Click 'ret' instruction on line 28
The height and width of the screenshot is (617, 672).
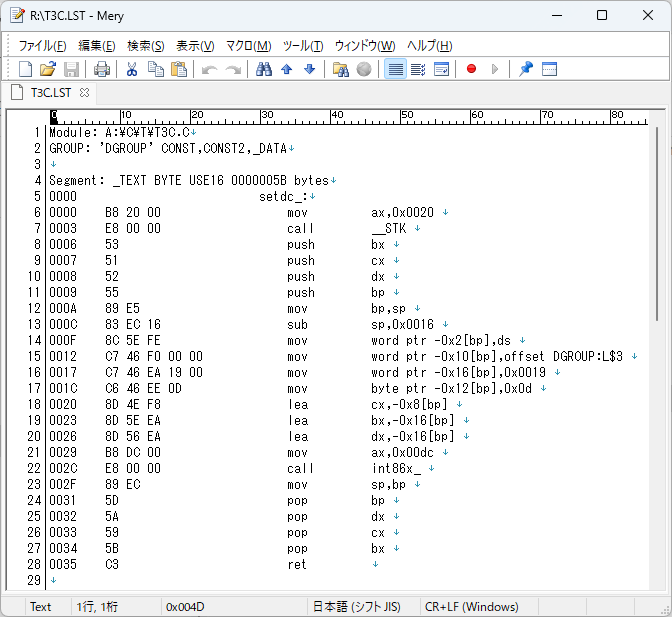coord(297,564)
